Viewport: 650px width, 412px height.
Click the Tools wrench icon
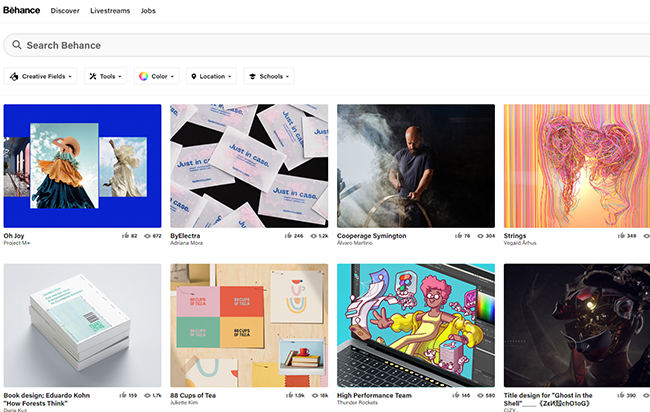(x=93, y=76)
